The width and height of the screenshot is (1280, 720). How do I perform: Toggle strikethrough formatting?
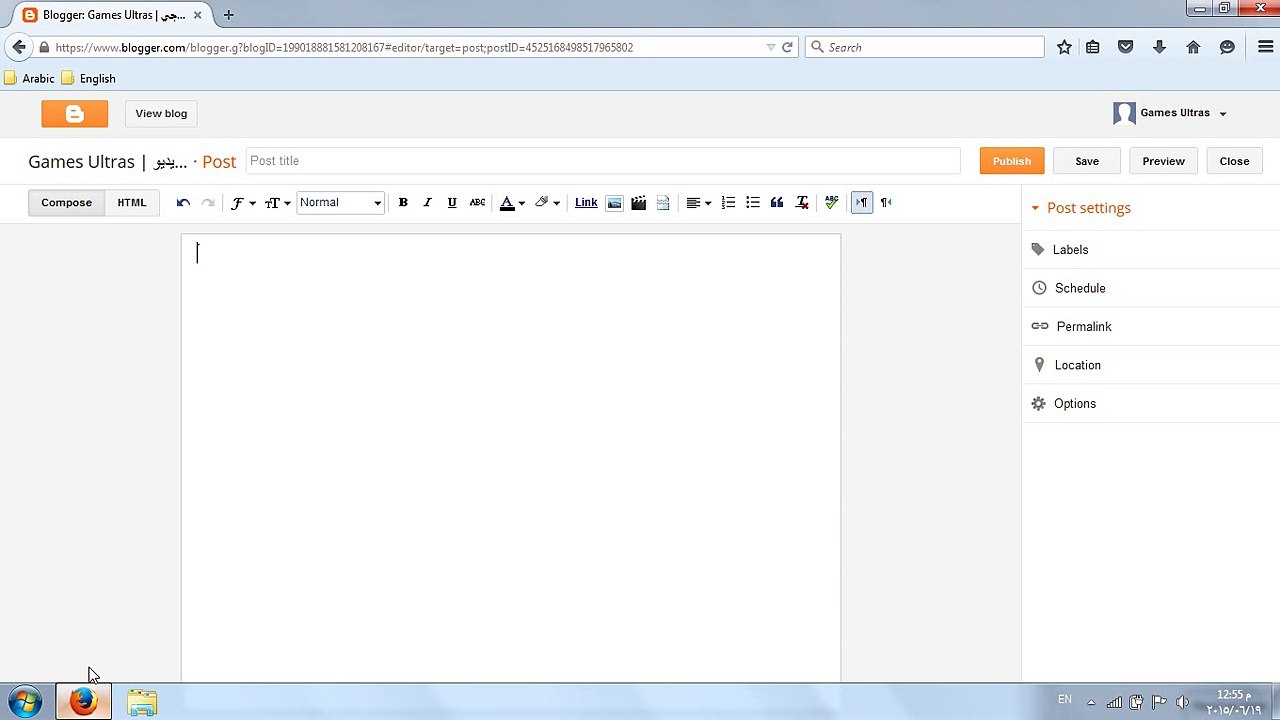pos(478,203)
